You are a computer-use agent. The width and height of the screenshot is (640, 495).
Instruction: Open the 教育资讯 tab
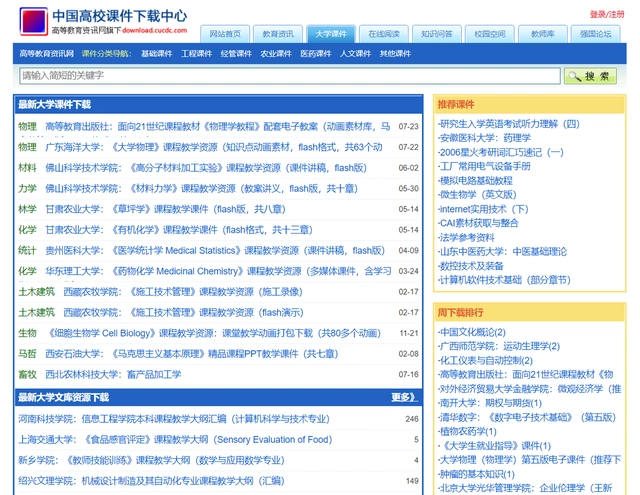click(x=278, y=34)
